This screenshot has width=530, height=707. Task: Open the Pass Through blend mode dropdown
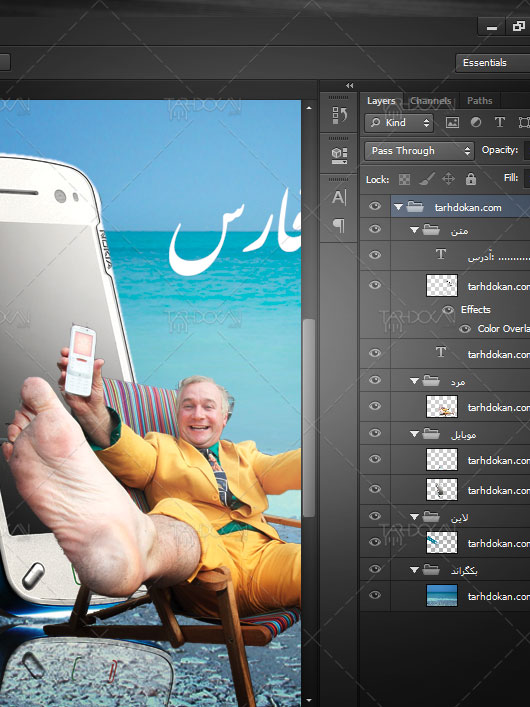pyautogui.click(x=419, y=151)
